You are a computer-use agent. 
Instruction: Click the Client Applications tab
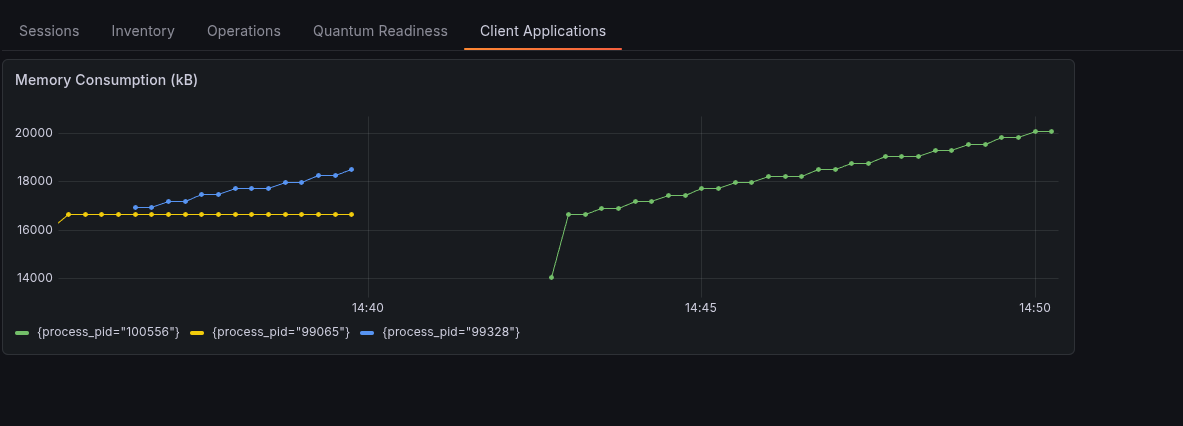click(x=542, y=31)
